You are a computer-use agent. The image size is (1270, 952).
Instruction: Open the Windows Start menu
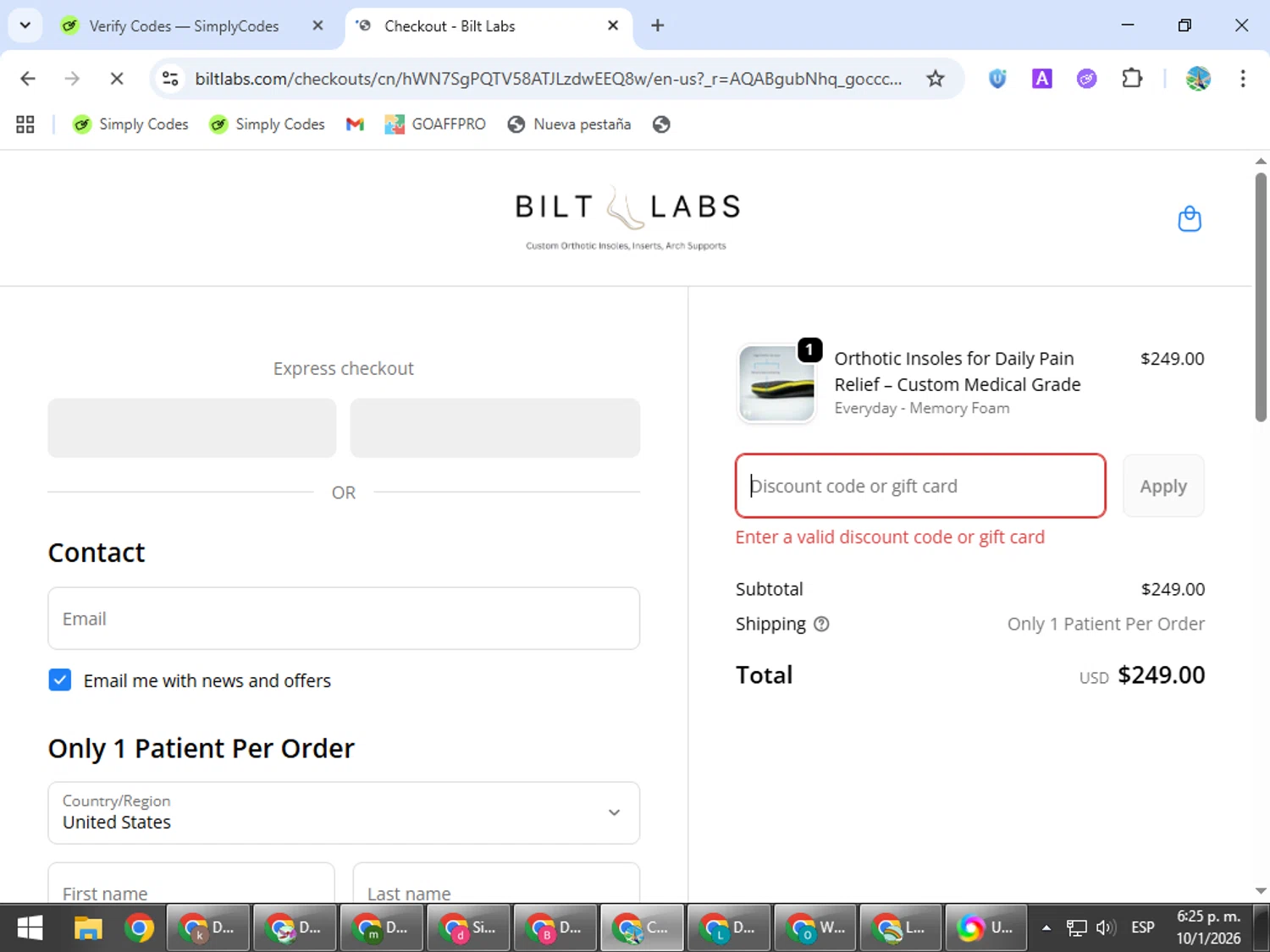click(30, 928)
